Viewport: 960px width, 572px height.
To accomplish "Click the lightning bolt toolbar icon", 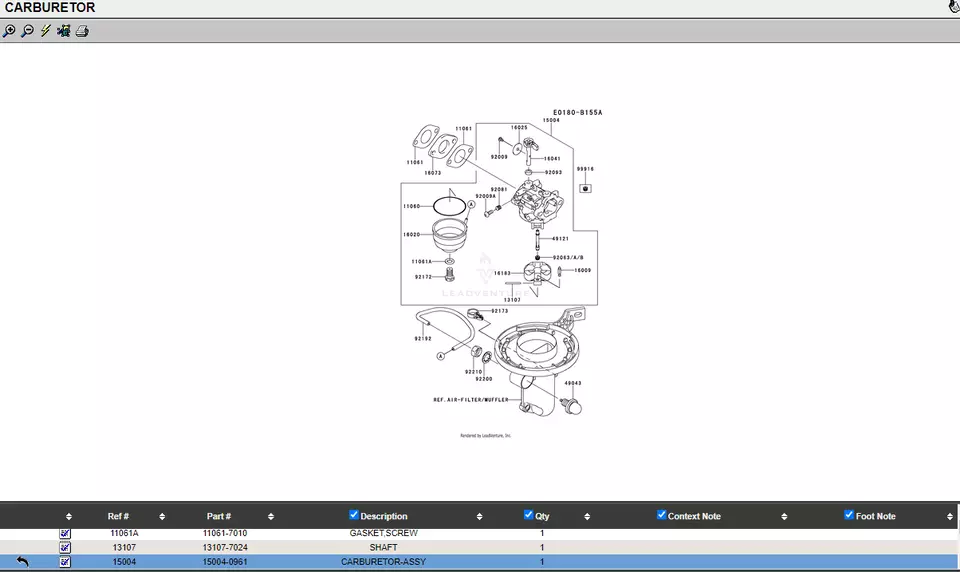I will (45, 31).
